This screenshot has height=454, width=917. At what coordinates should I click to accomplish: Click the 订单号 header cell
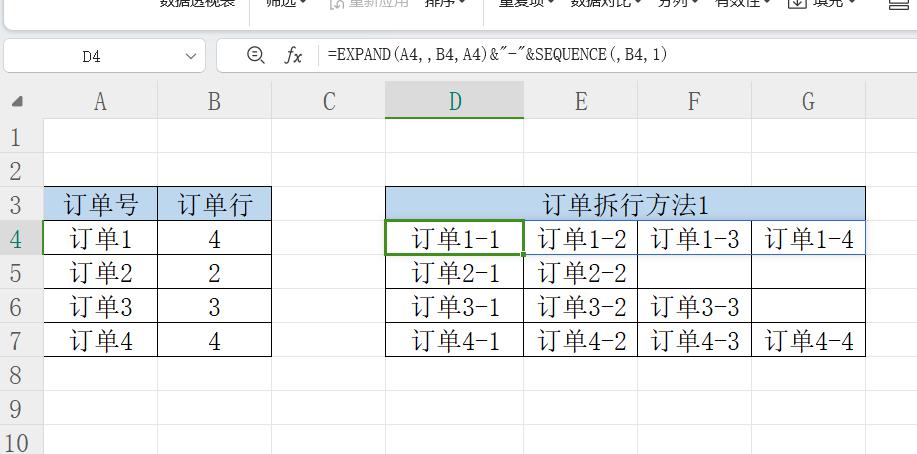click(x=101, y=204)
